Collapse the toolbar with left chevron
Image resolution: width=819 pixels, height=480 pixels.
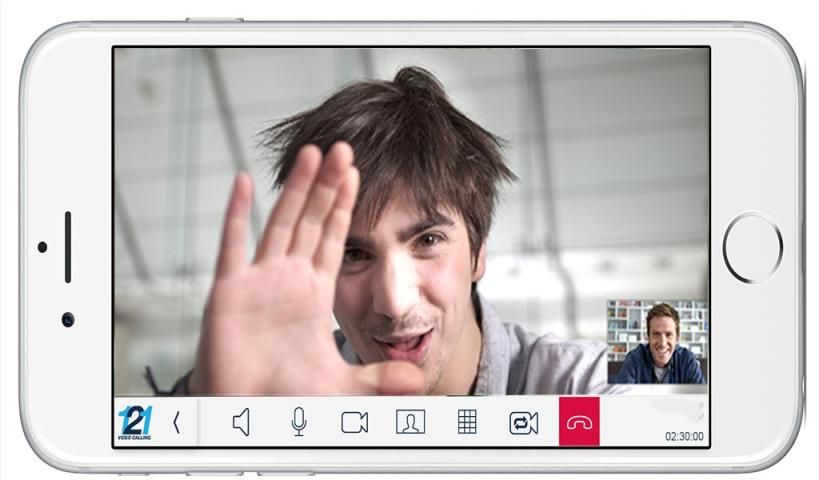[x=177, y=422]
